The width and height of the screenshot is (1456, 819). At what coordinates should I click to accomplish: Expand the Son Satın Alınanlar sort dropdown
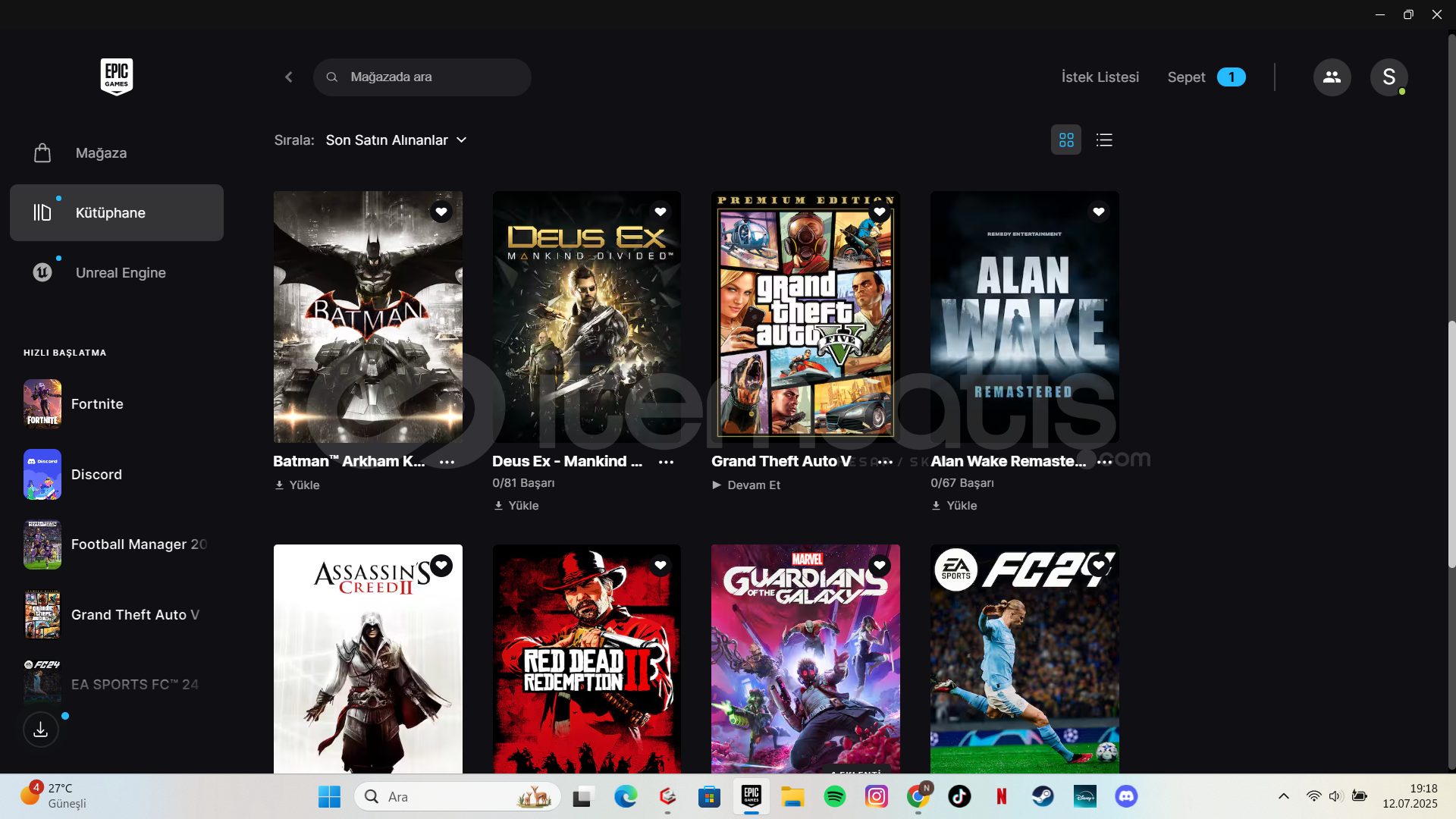pos(396,140)
